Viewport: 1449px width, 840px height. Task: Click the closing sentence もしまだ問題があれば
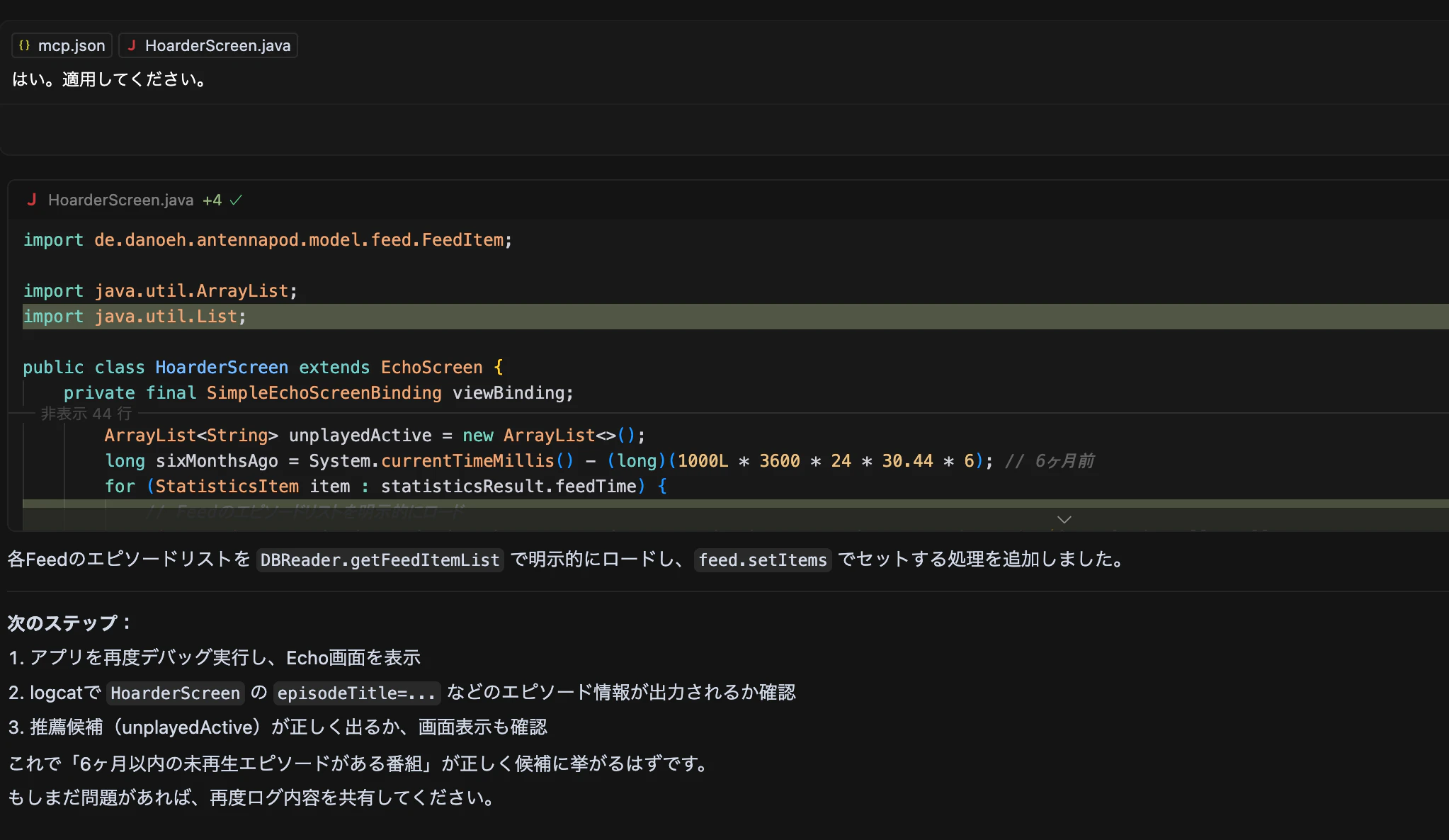click(252, 798)
